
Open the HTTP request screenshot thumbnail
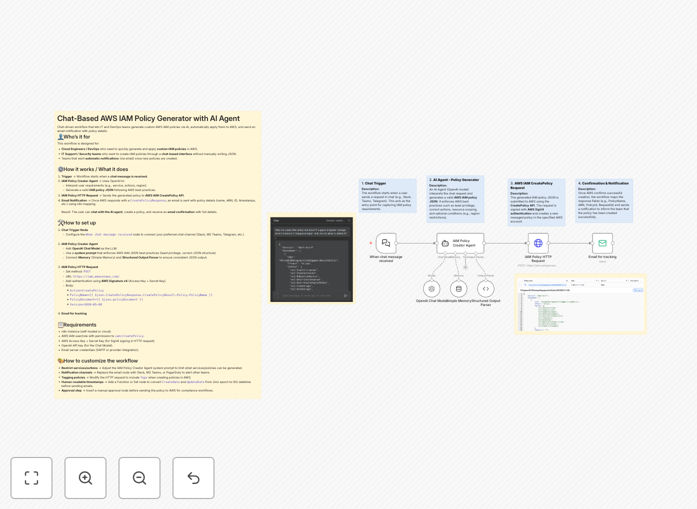[x=581, y=304]
